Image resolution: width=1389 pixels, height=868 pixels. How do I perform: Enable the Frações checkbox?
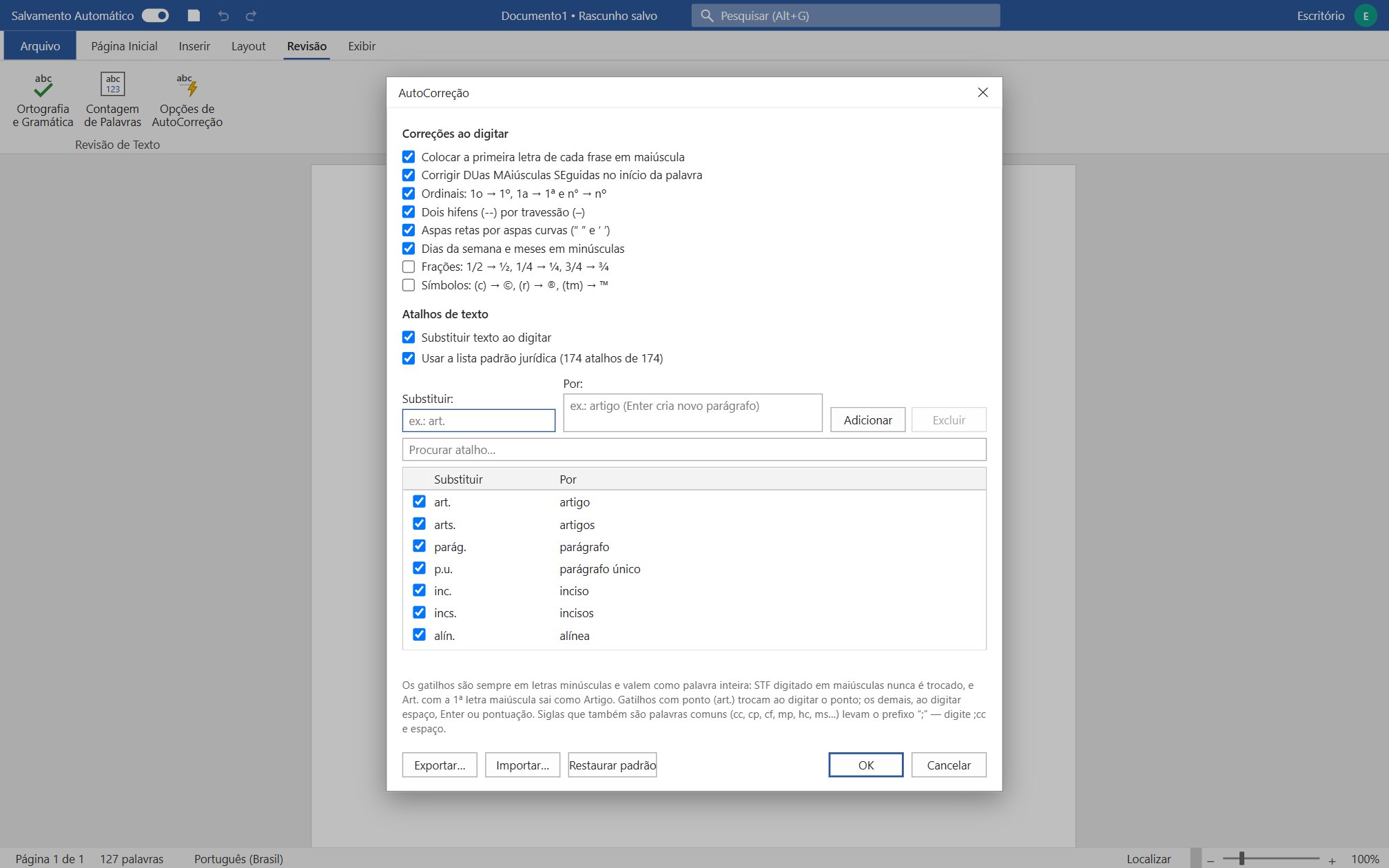click(x=409, y=267)
